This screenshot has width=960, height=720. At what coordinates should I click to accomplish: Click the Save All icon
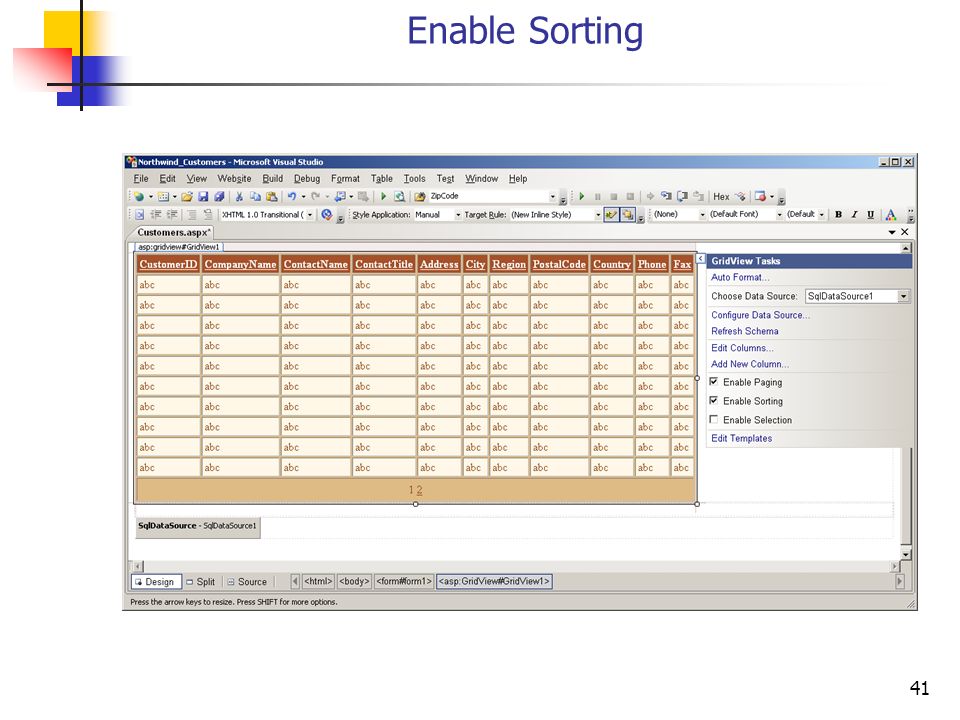tap(219, 197)
